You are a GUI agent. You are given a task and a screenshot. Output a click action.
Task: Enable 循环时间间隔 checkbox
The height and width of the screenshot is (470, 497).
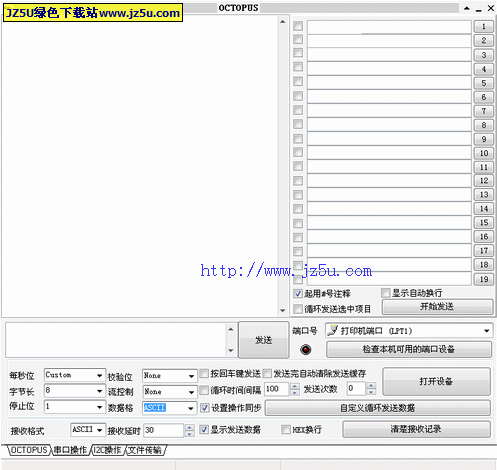click(x=204, y=390)
